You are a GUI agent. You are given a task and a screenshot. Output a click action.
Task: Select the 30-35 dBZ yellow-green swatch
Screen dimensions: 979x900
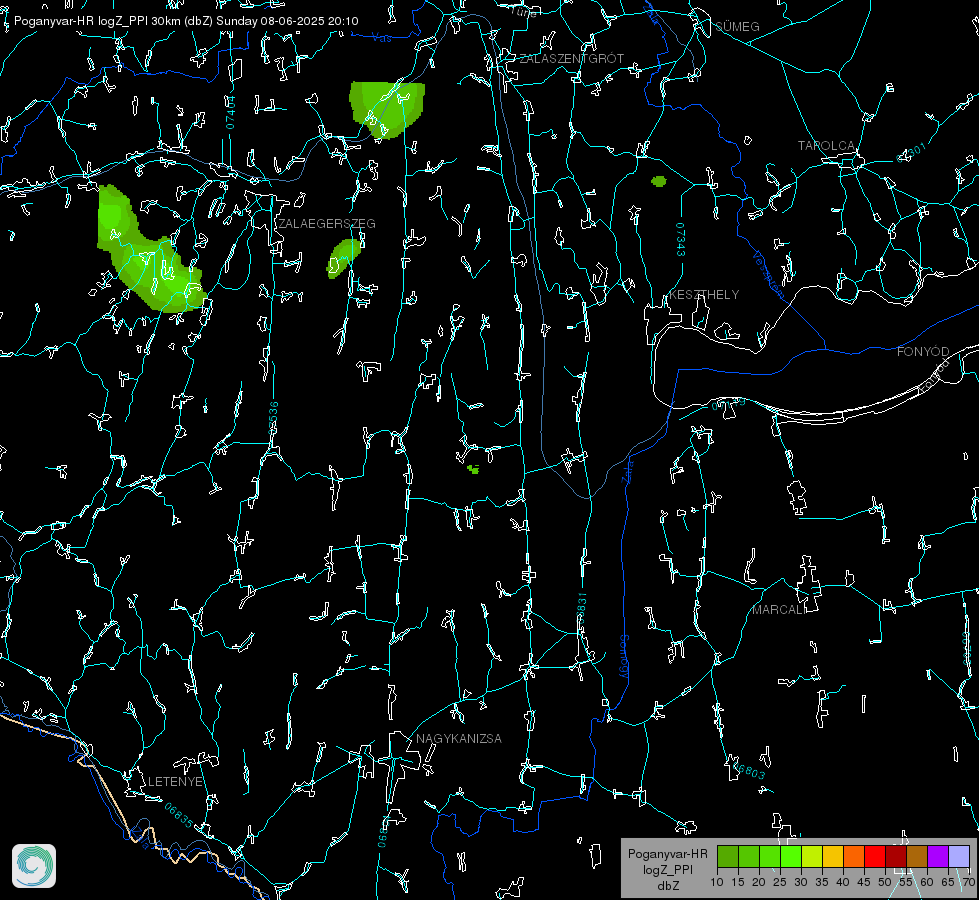point(812,856)
